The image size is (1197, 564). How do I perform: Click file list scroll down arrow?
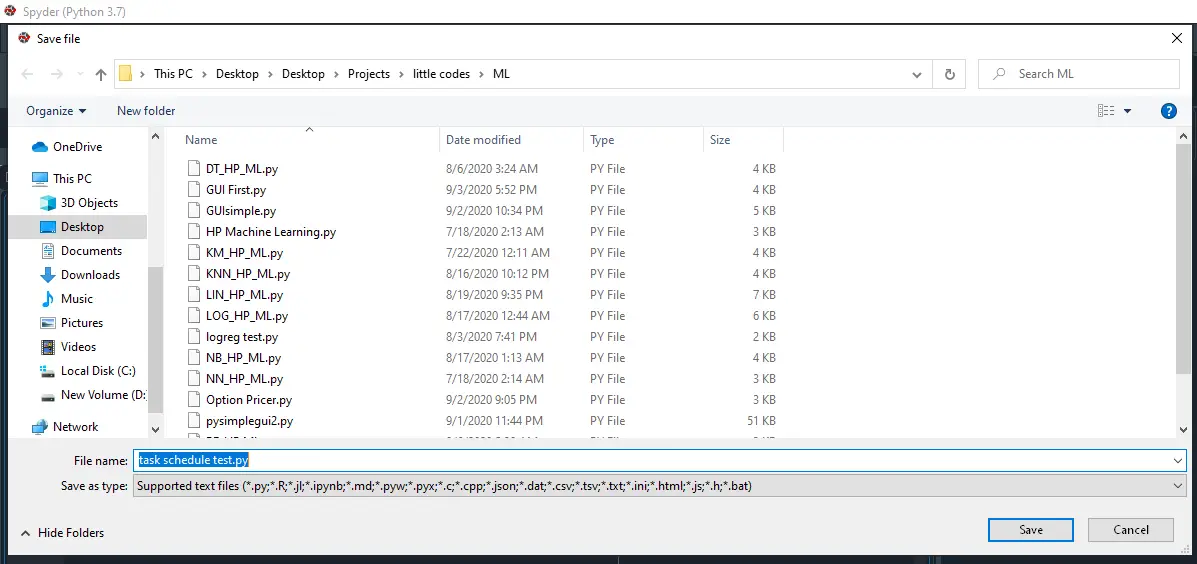1182,430
